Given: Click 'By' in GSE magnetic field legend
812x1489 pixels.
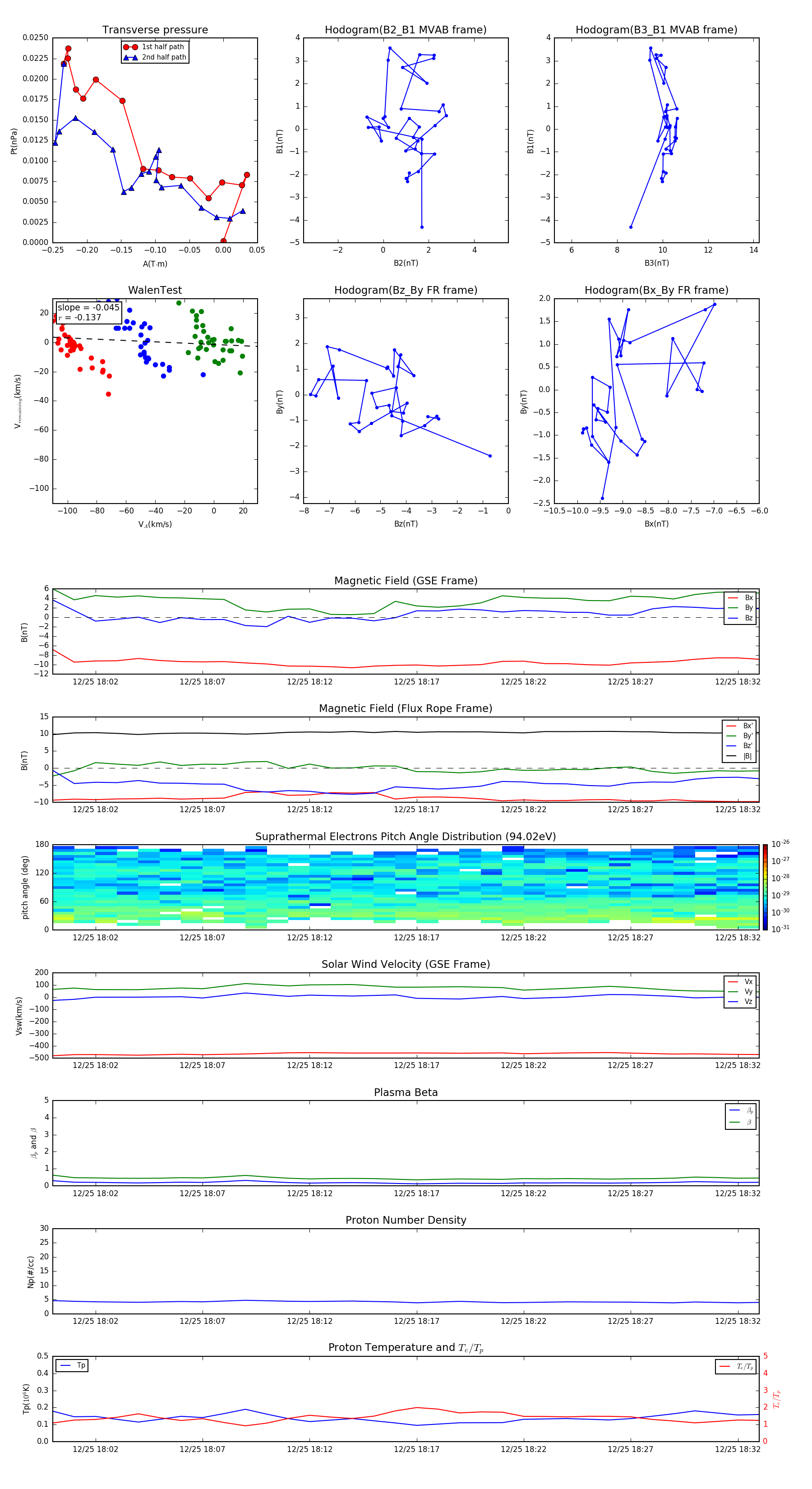Looking at the screenshot, I should [740, 607].
